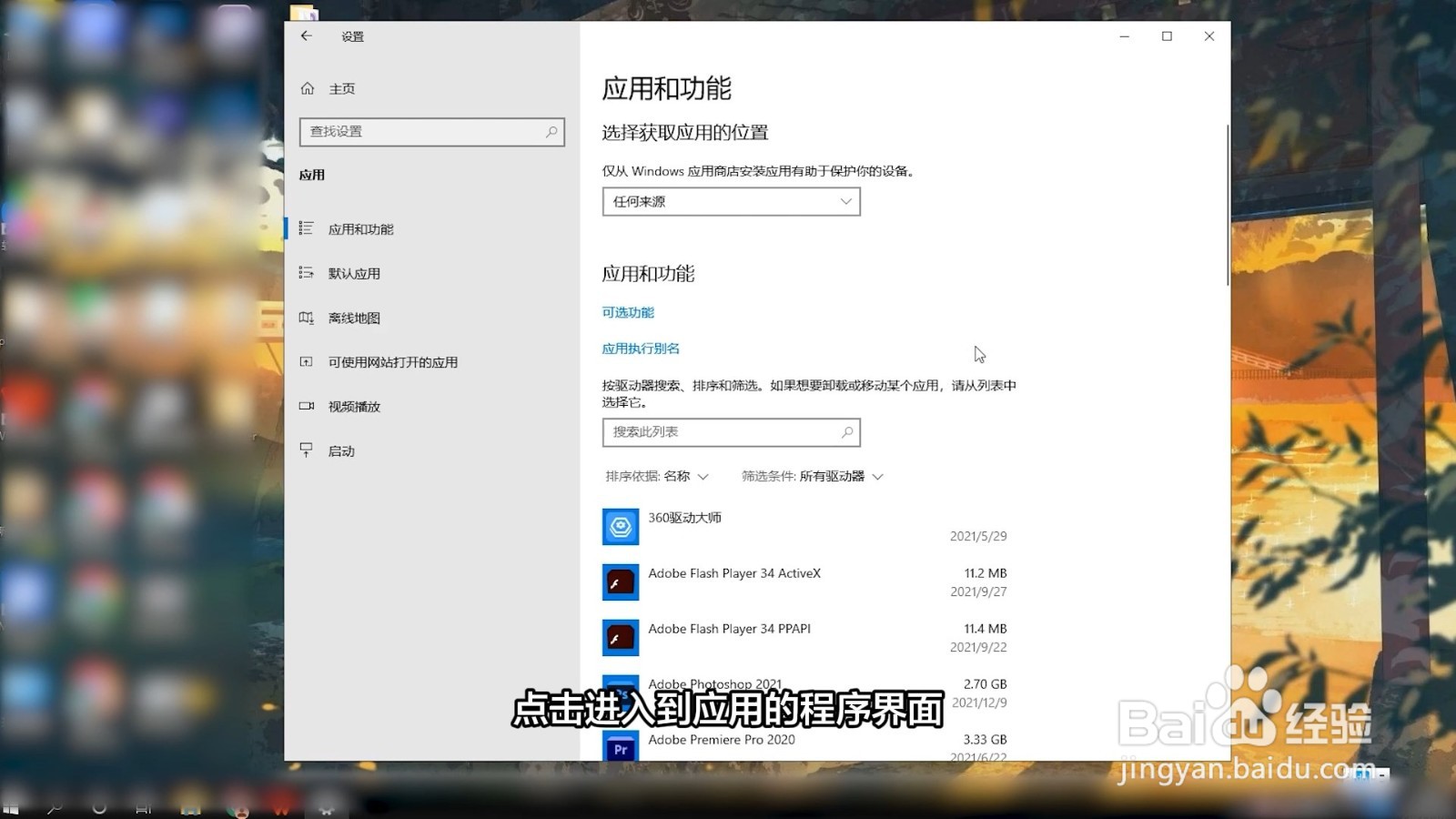The image size is (1456, 819).
Task: Click the search magnifier in 查找设置 box
Action: 551,132
